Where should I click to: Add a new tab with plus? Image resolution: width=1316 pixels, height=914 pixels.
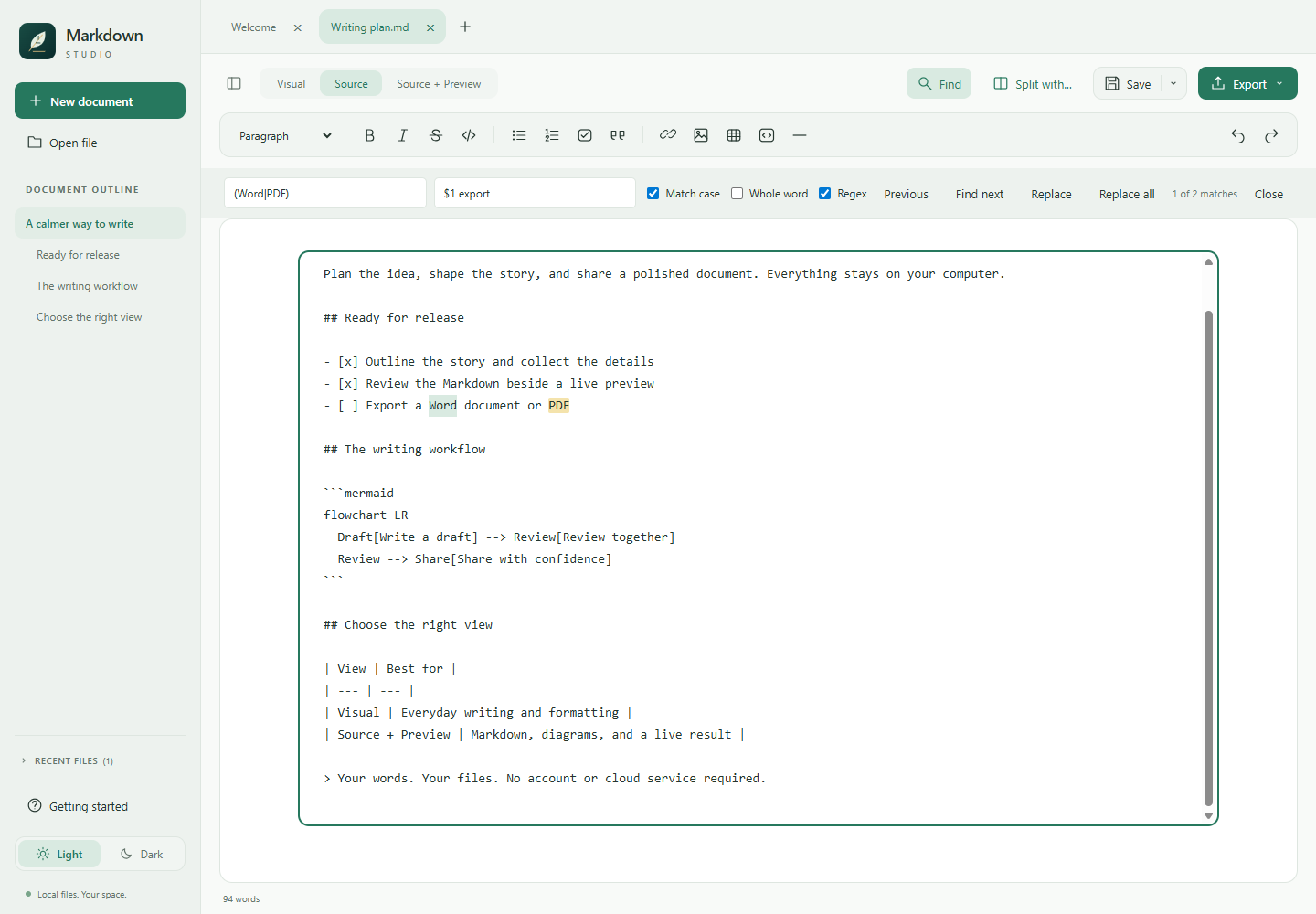click(x=465, y=27)
